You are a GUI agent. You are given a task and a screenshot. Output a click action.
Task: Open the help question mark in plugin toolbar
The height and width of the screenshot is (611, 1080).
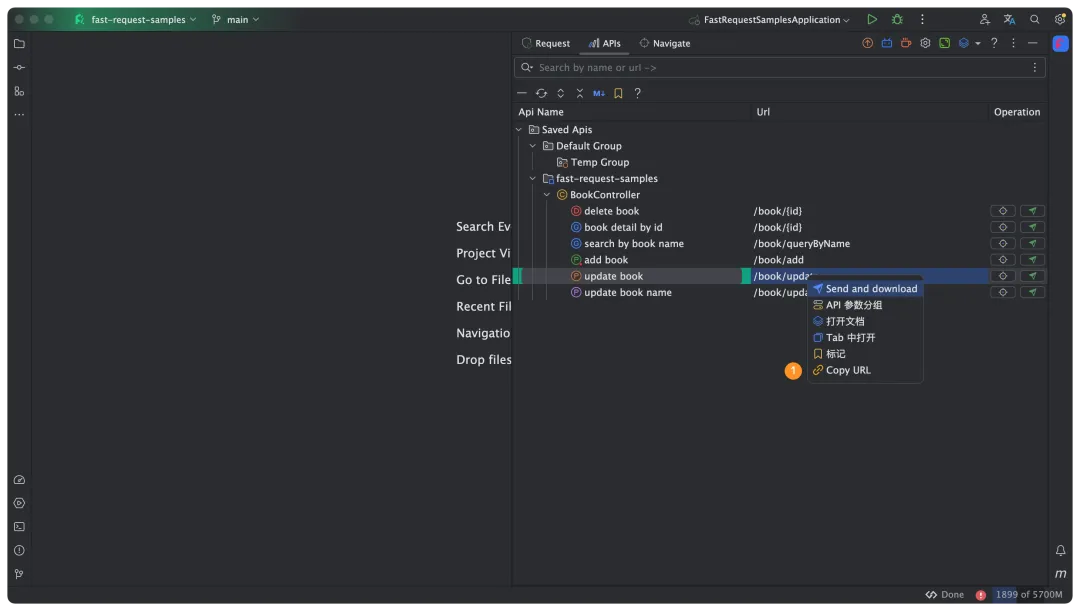(994, 43)
